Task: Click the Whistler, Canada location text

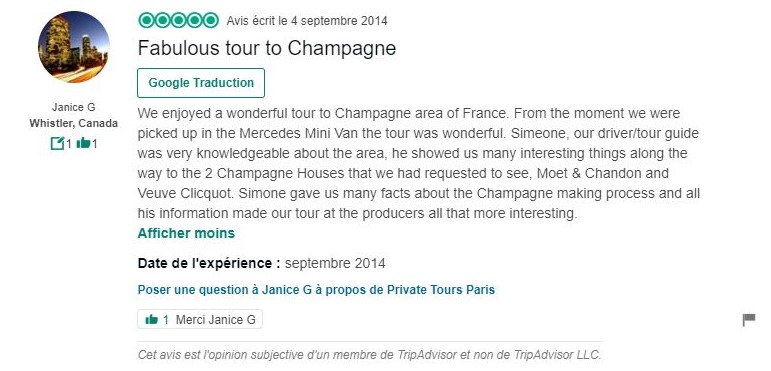Action: [74, 123]
